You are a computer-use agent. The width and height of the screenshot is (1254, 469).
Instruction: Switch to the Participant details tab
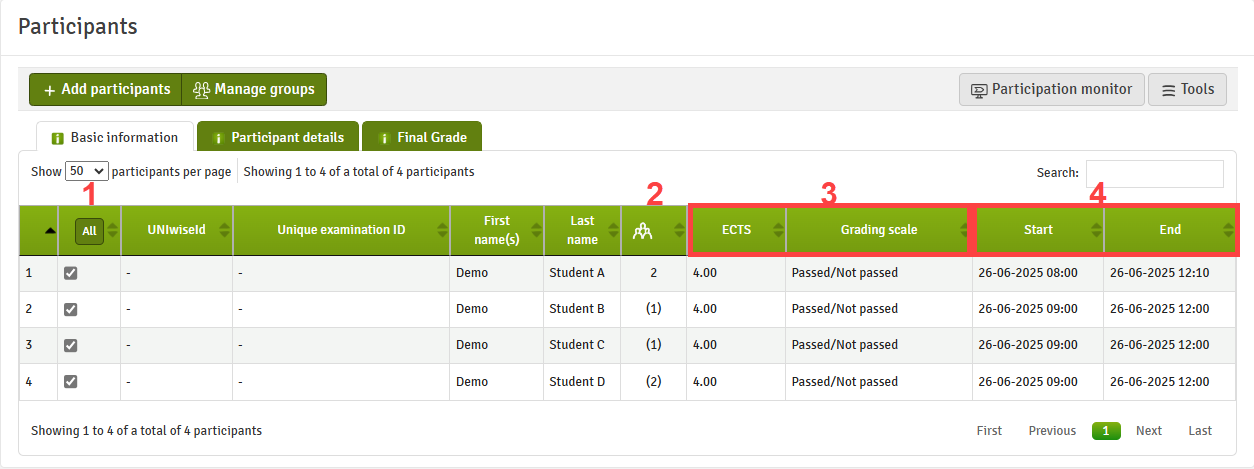point(277,137)
